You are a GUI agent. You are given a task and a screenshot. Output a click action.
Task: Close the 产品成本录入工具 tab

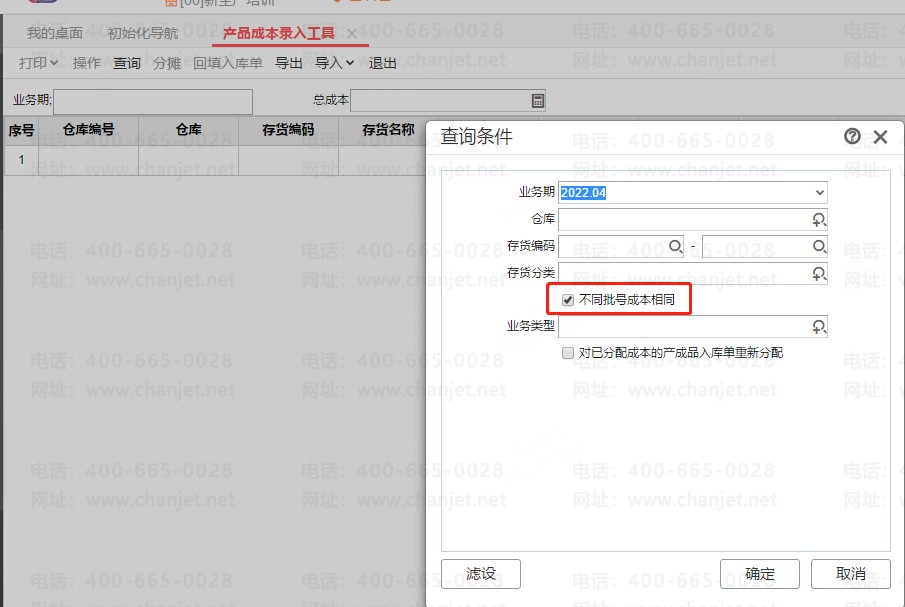(351, 33)
